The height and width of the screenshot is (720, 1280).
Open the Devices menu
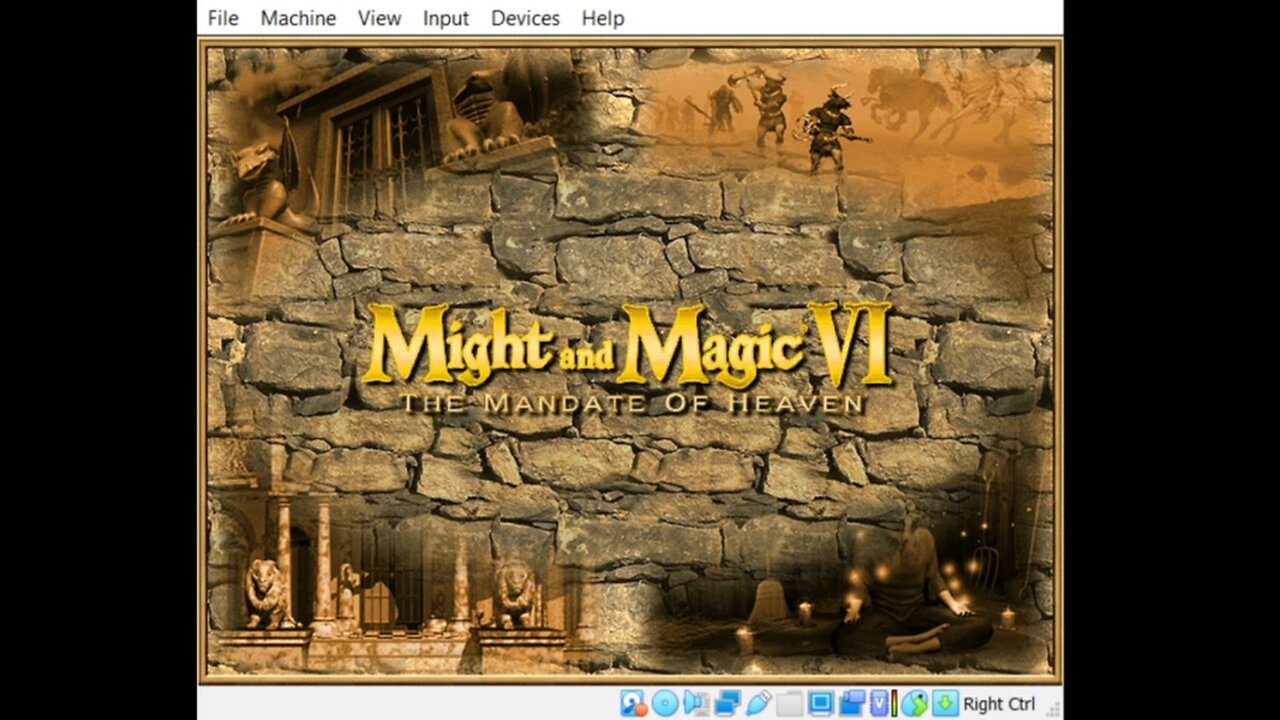point(525,18)
